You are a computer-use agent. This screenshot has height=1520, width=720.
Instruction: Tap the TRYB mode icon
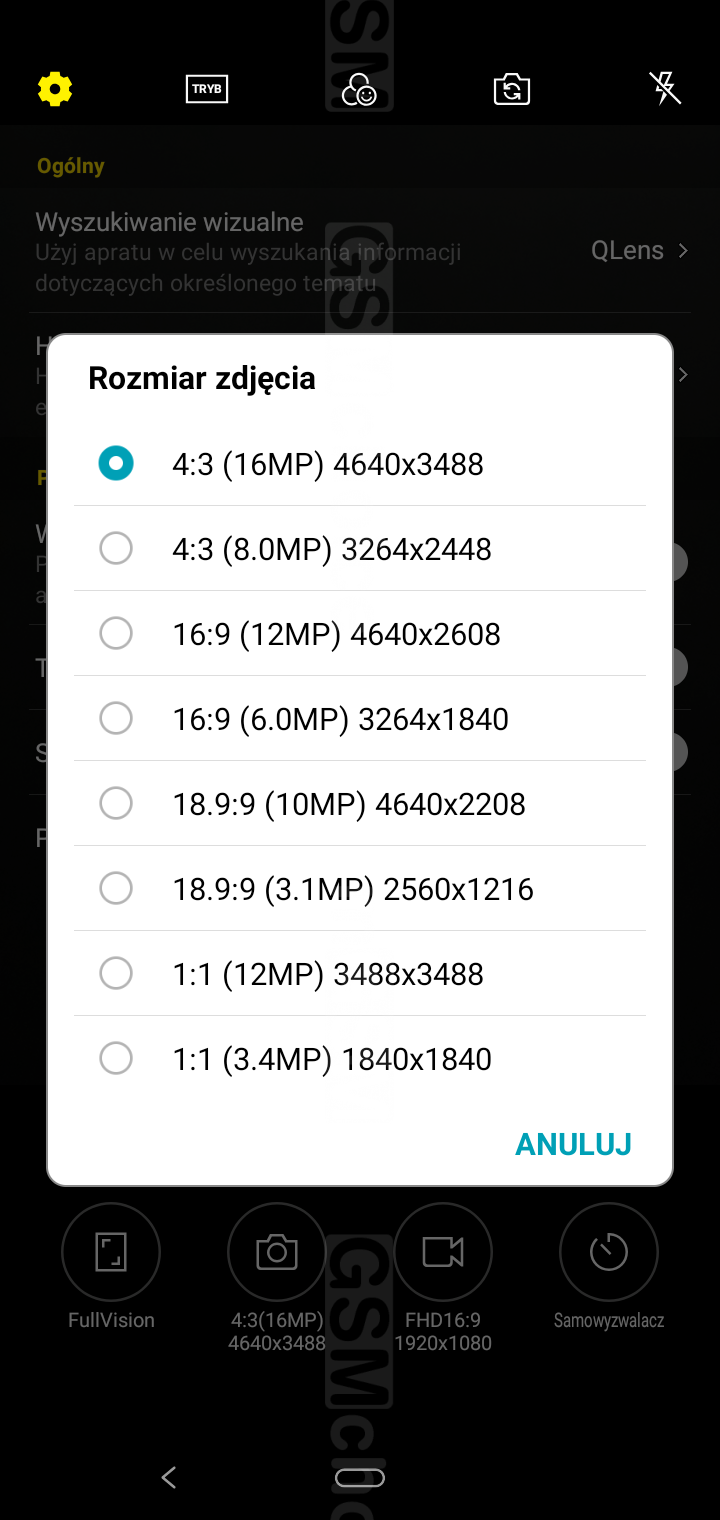pos(207,90)
